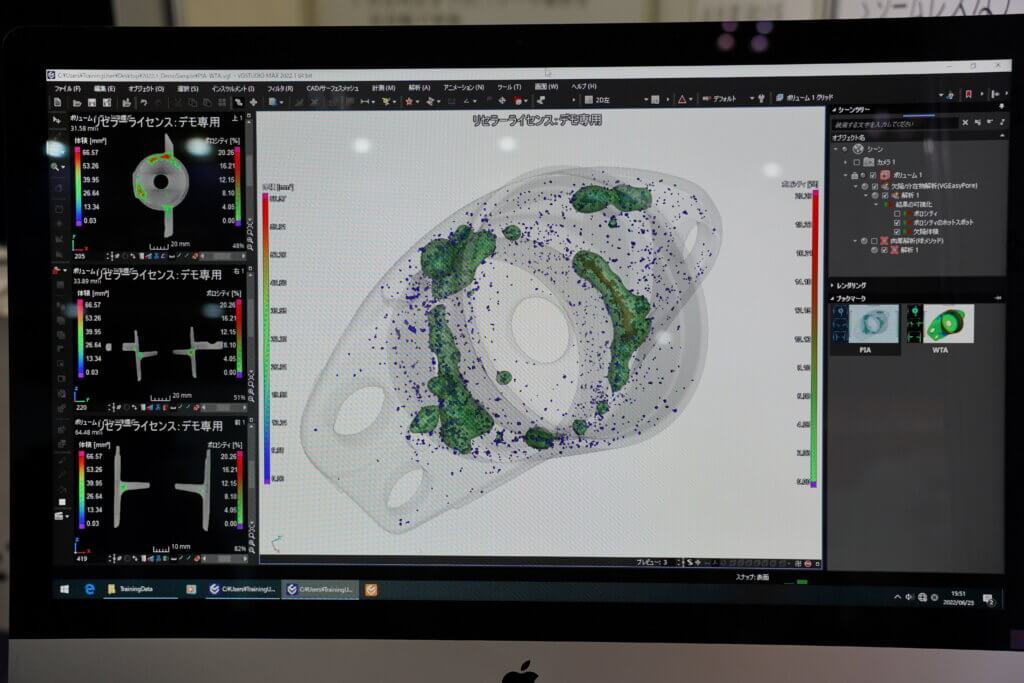Screen dimensions: 1024x683
Task: Click the ボリューム 1 red volume icon
Action: 885,175
